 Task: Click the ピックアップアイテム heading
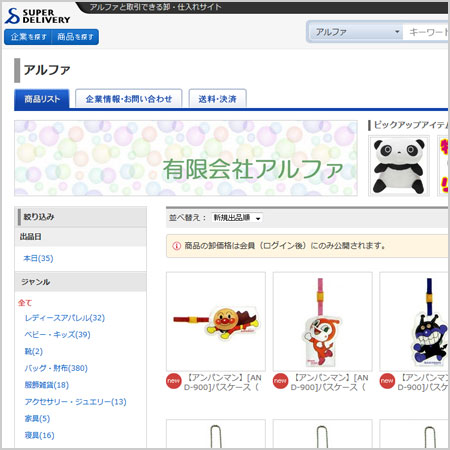click(411, 125)
